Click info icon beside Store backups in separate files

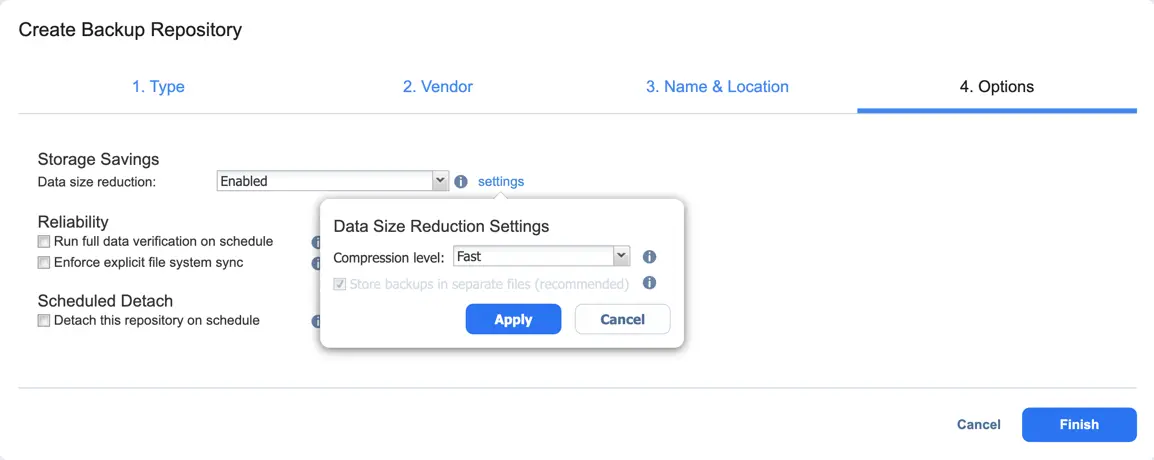[x=649, y=283]
